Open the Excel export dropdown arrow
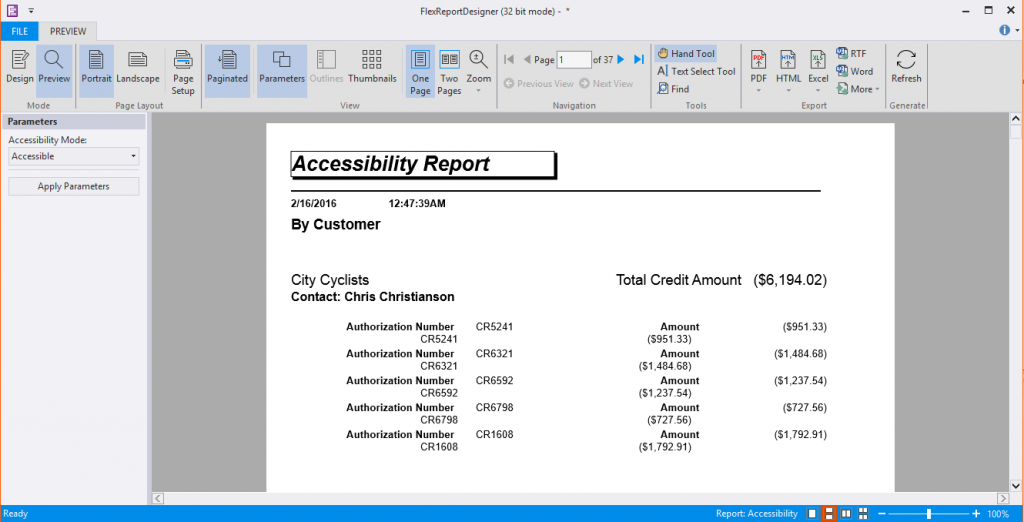This screenshot has width=1024, height=522. coord(818,90)
